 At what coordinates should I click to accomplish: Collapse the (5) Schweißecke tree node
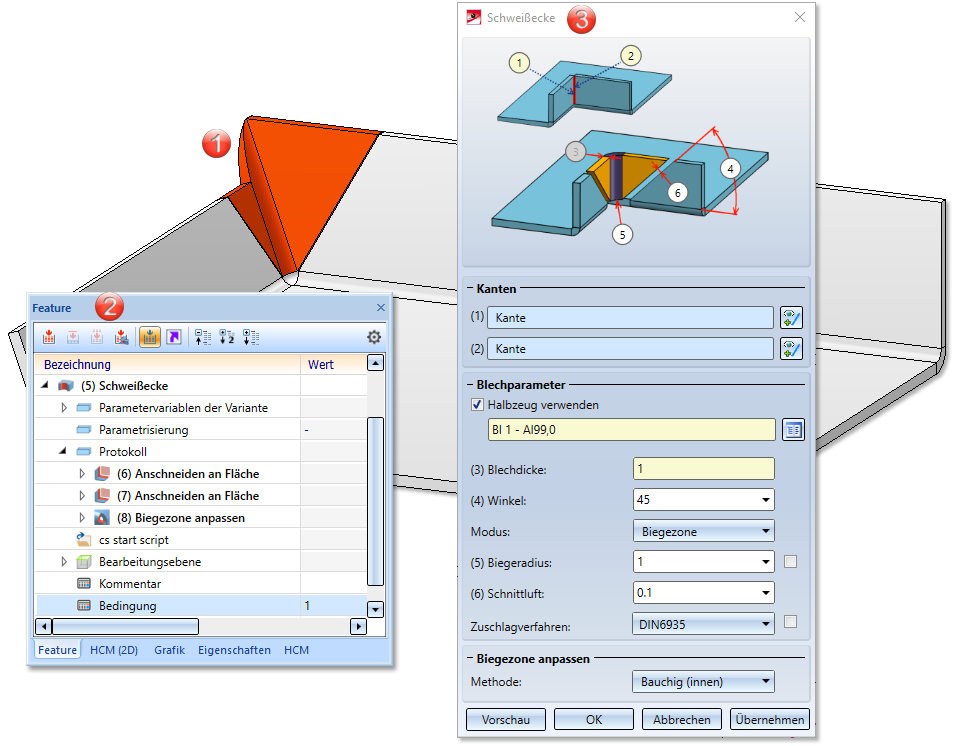tap(45, 385)
